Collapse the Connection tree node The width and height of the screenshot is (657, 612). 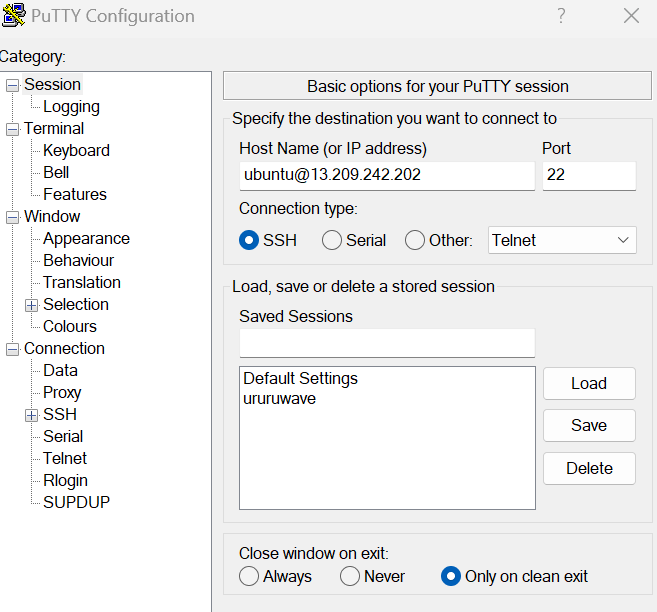(x=12, y=349)
